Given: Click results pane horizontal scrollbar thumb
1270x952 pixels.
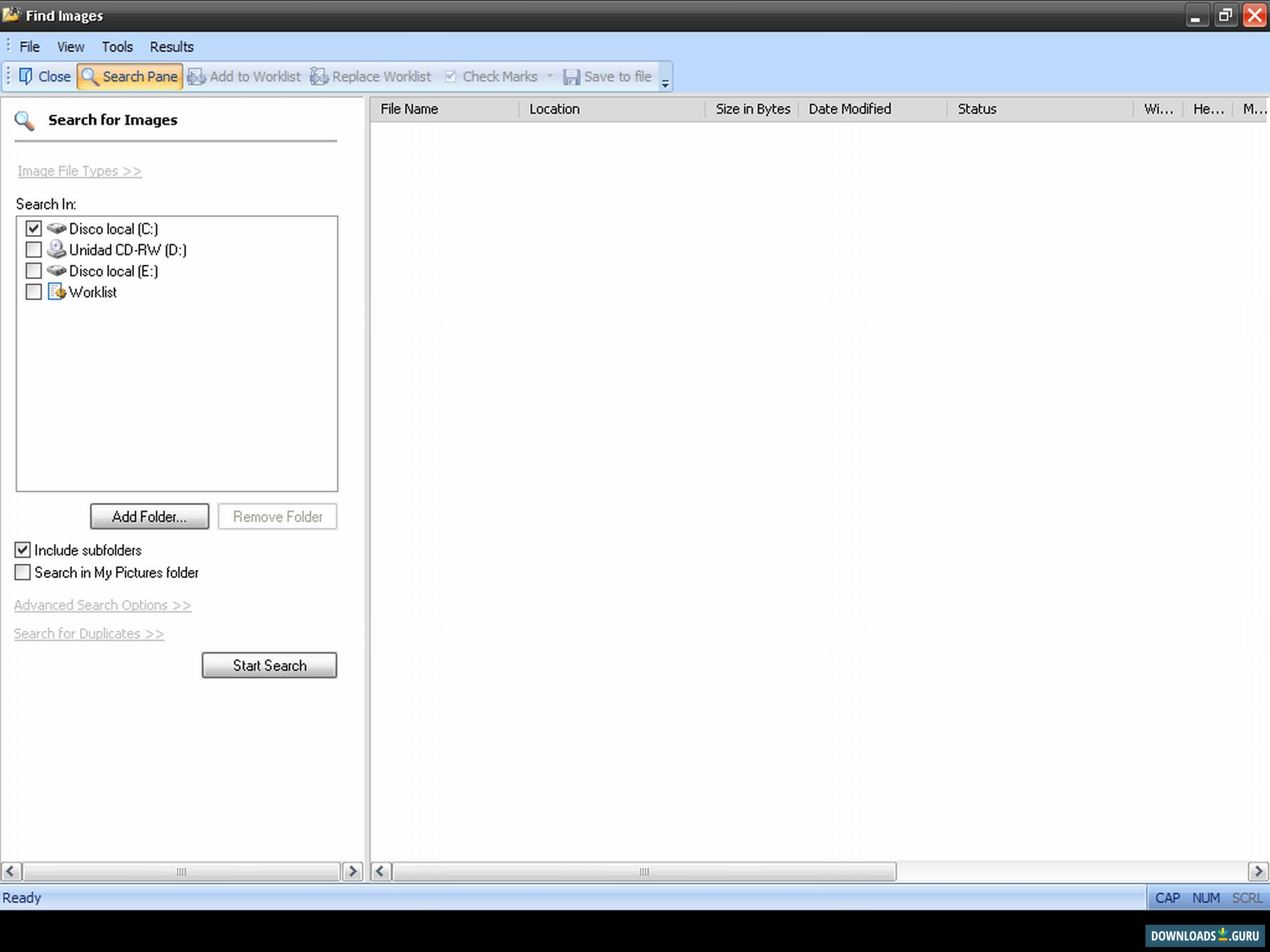Looking at the screenshot, I should click(x=643, y=871).
